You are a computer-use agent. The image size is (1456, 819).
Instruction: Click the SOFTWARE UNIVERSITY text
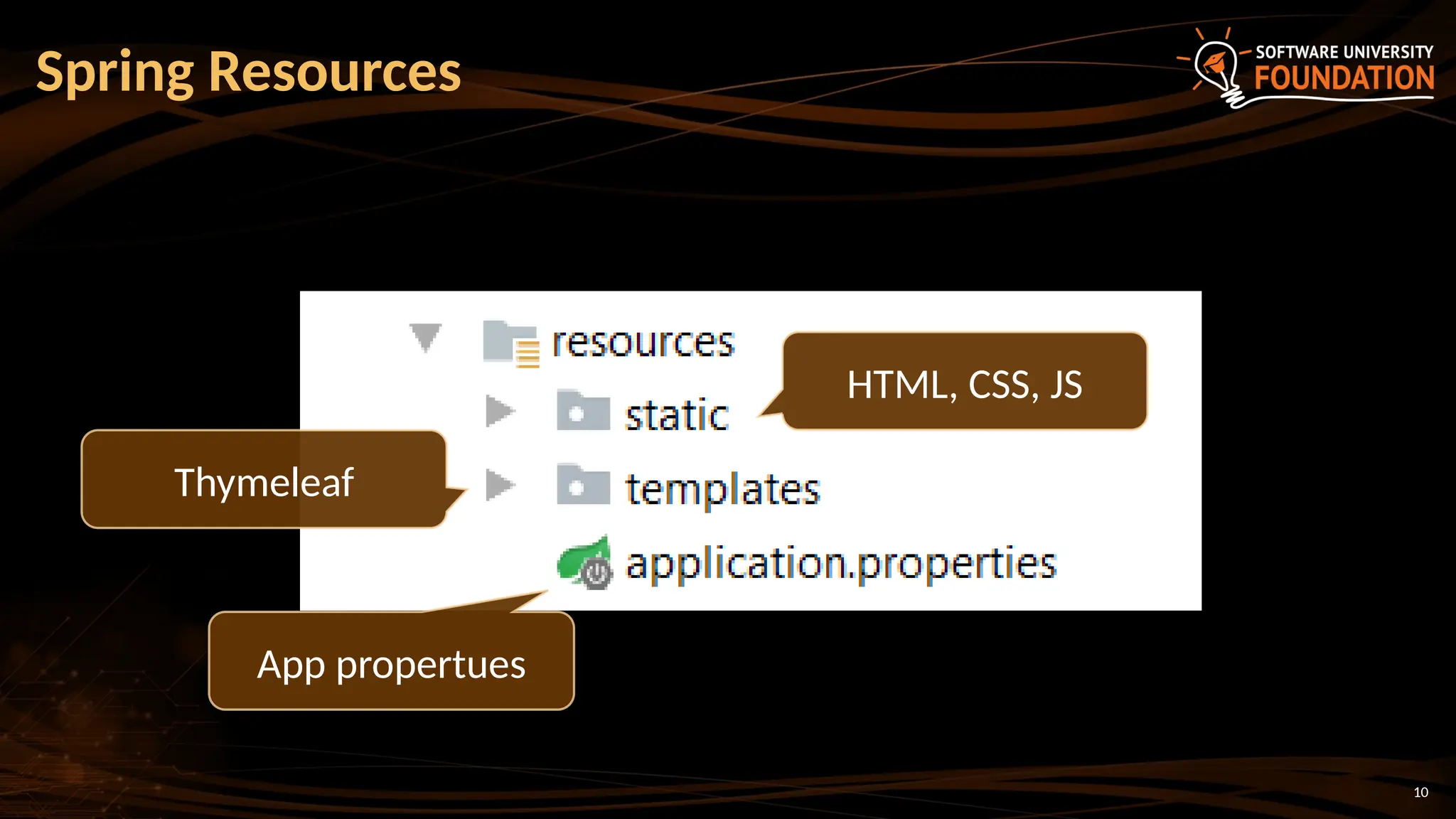pyautogui.click(x=1344, y=52)
